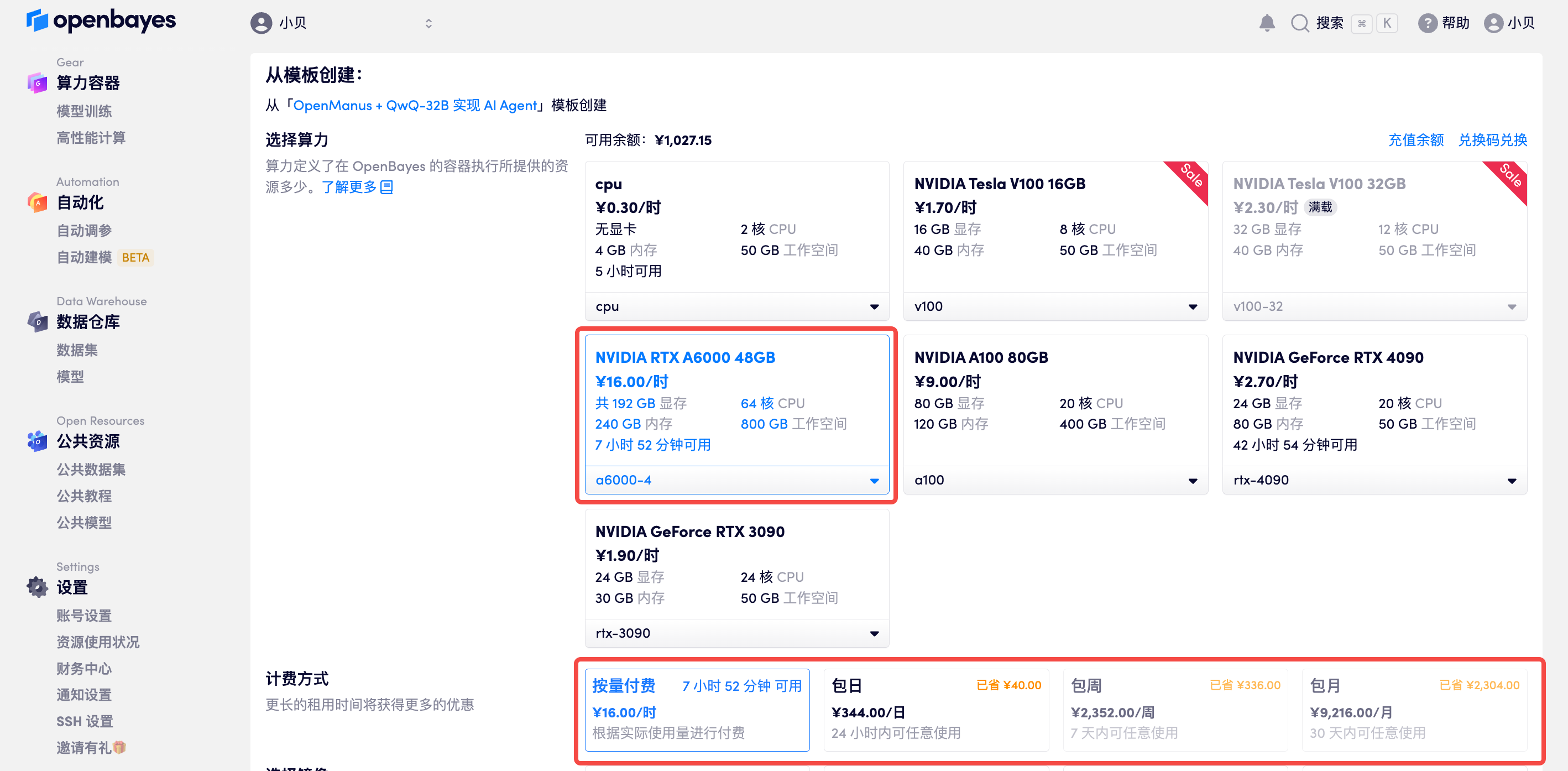Click the 自动化 Automation section icon
This screenshot has height=771, width=1568.
tap(37, 202)
